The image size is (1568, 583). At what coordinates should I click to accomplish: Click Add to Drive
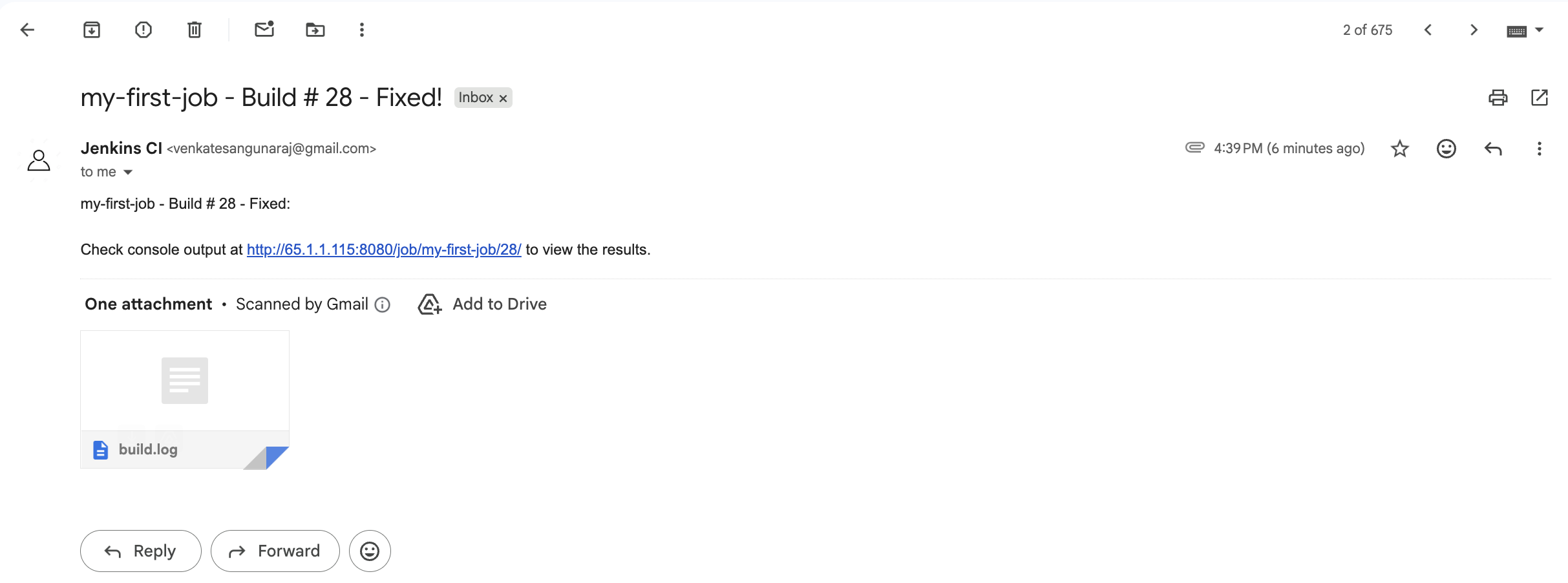(x=483, y=304)
